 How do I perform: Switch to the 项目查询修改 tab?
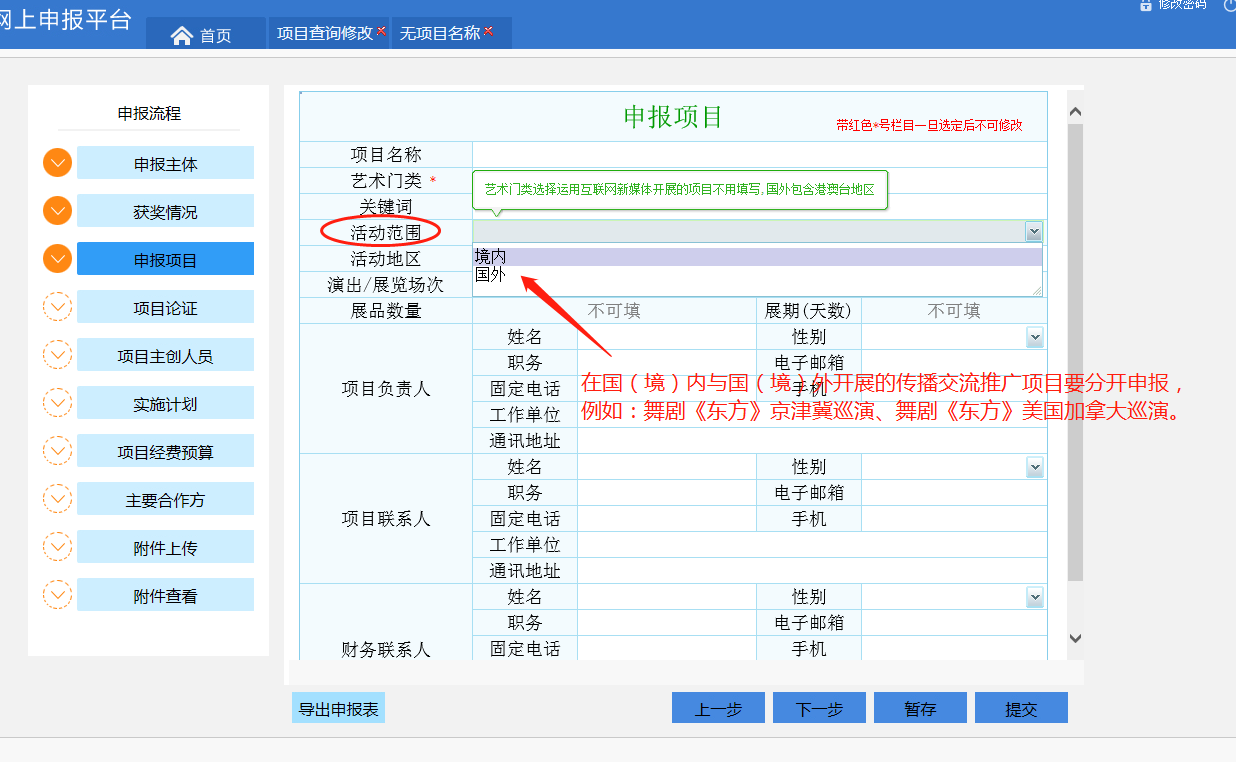[x=324, y=33]
